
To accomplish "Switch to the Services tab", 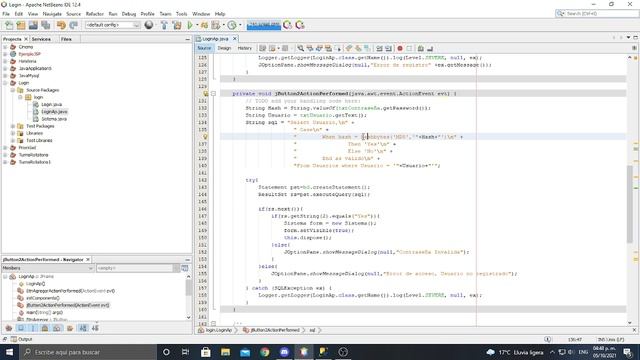I will point(41,39).
